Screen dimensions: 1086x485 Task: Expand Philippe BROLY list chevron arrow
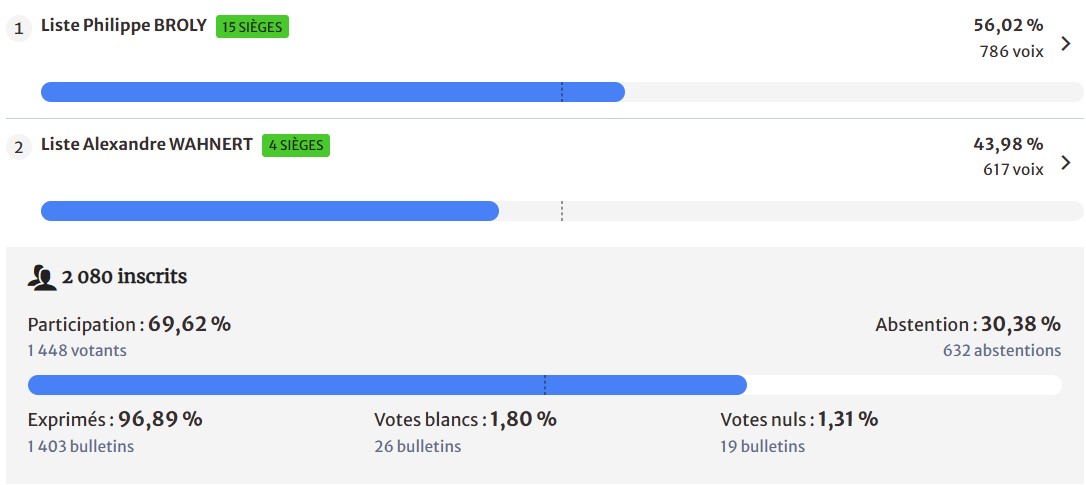click(x=1066, y=44)
